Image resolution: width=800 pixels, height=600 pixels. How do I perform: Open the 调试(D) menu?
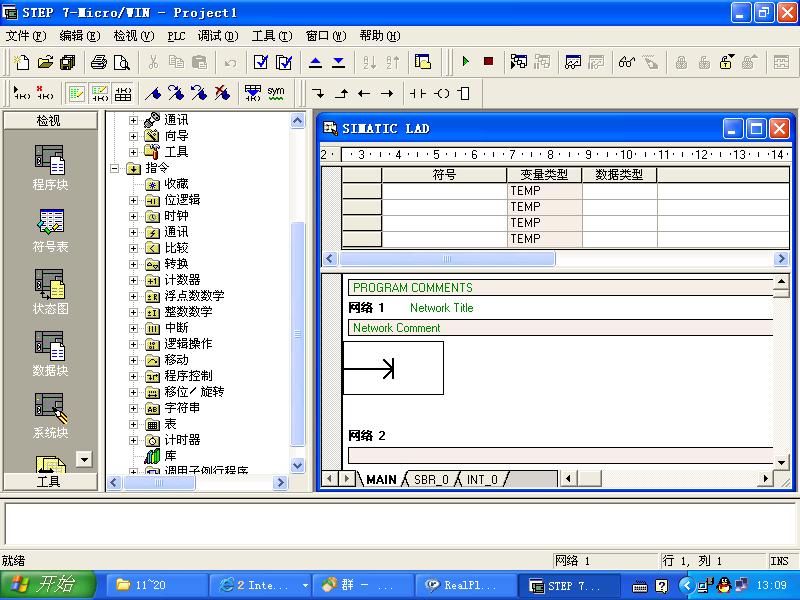[218, 36]
